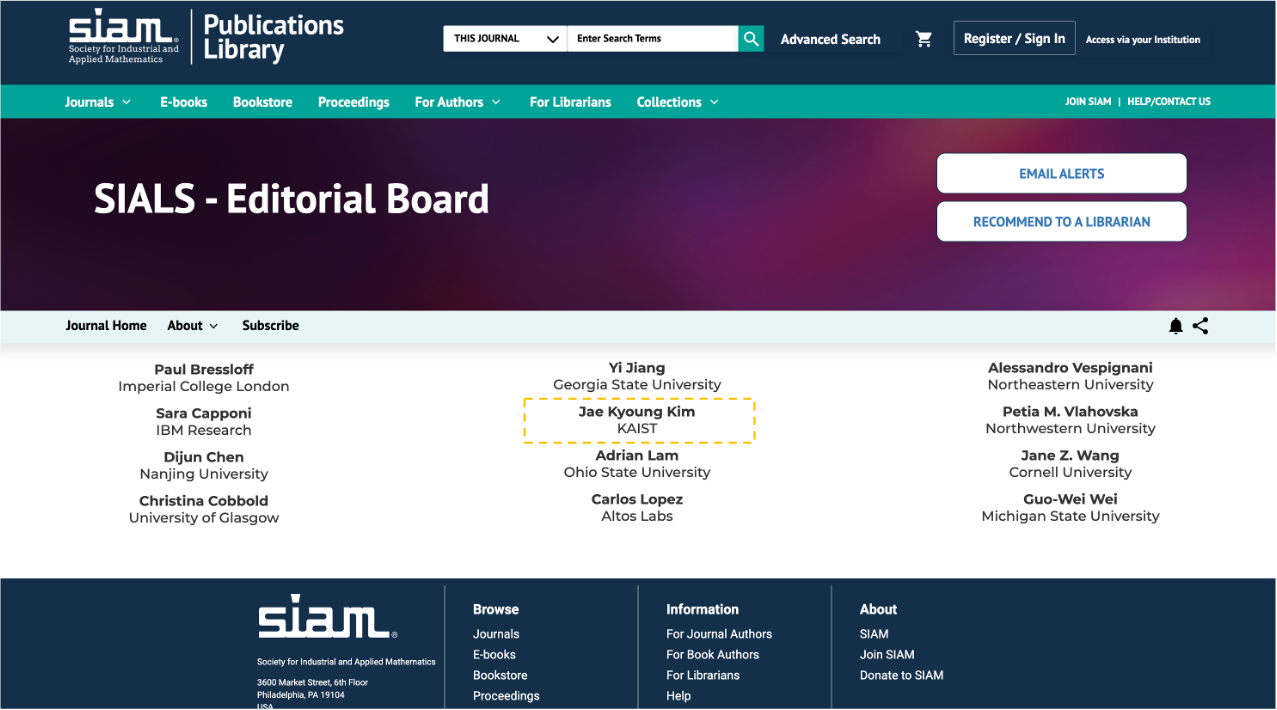Viewport: 1277px width, 710px height.
Task: Expand the Collections menu
Action: pos(678,102)
